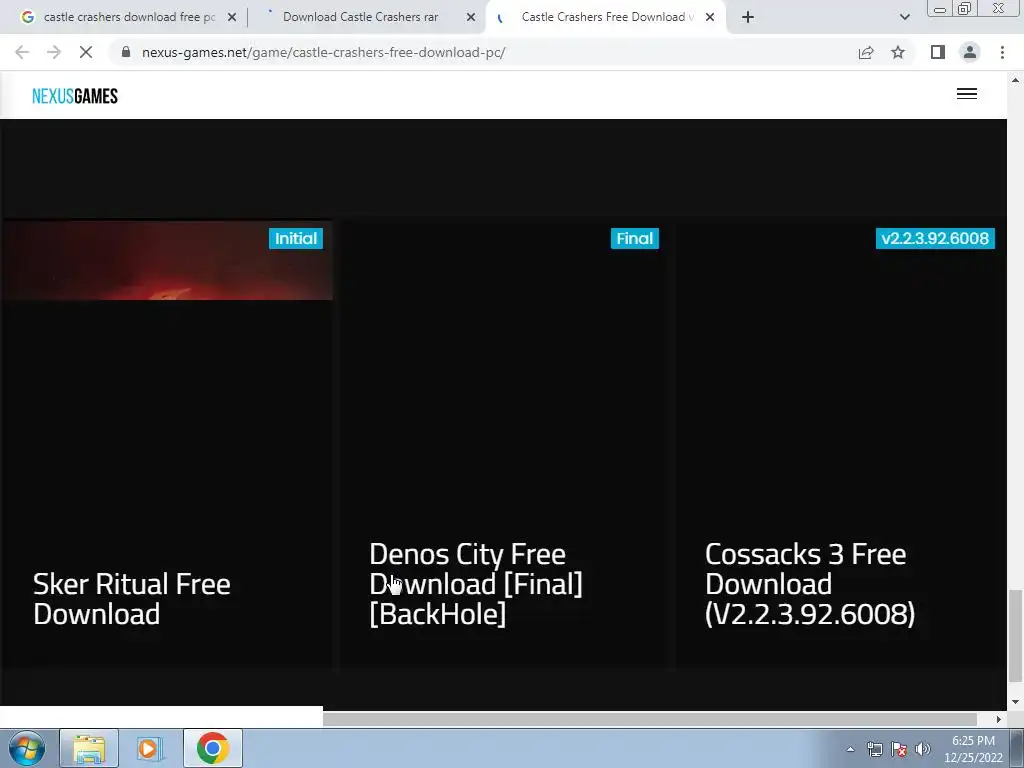
Task: Open the Action Center flag icon
Action: 899,749
